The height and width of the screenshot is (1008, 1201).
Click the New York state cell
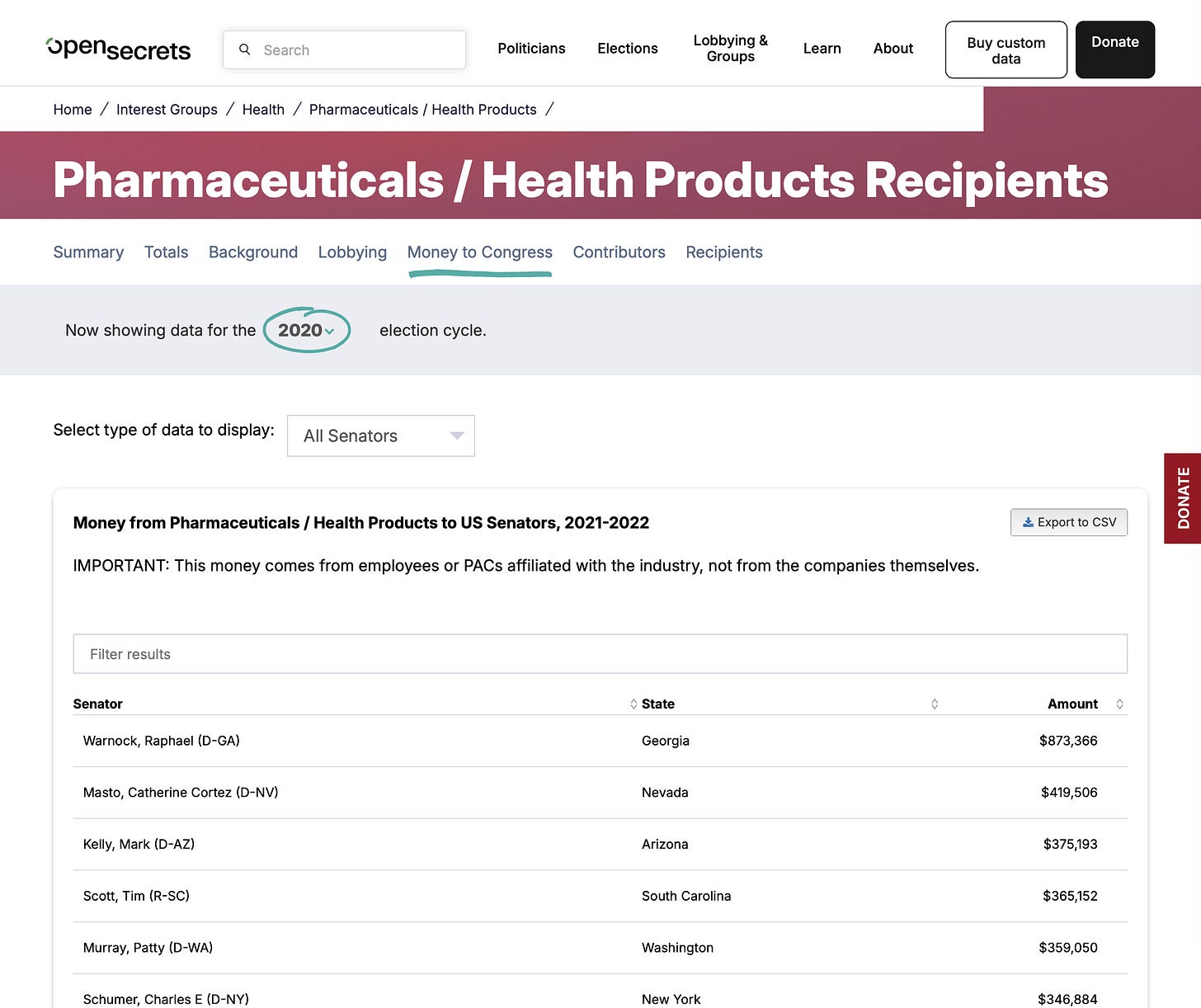click(x=671, y=999)
